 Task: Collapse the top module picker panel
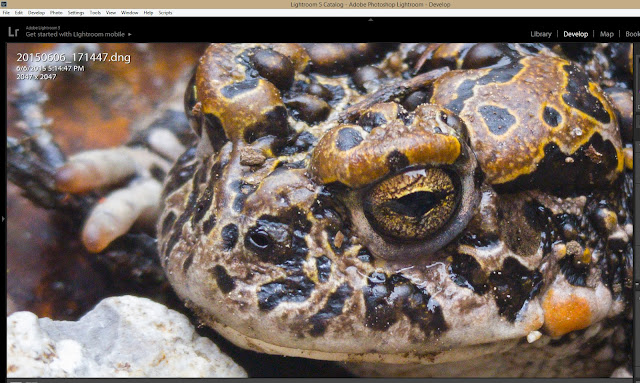(371, 20)
